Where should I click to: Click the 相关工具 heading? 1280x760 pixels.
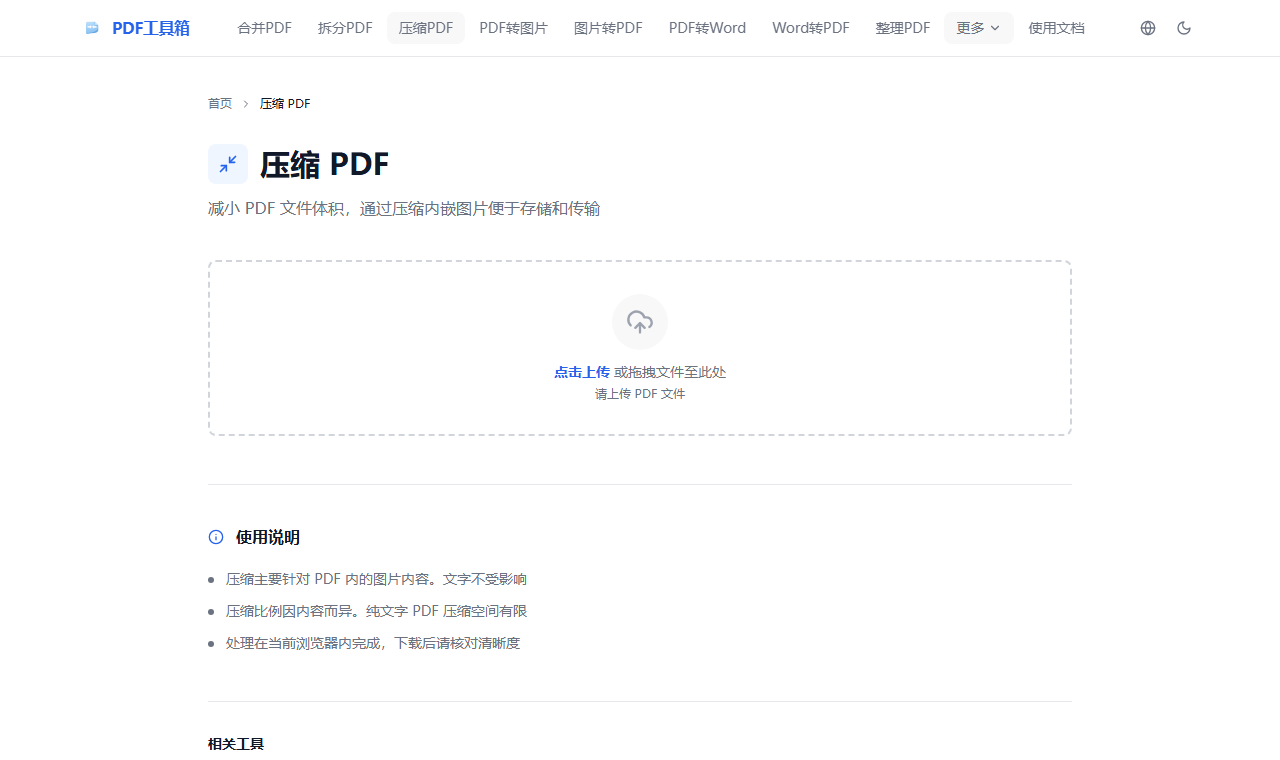pos(236,744)
